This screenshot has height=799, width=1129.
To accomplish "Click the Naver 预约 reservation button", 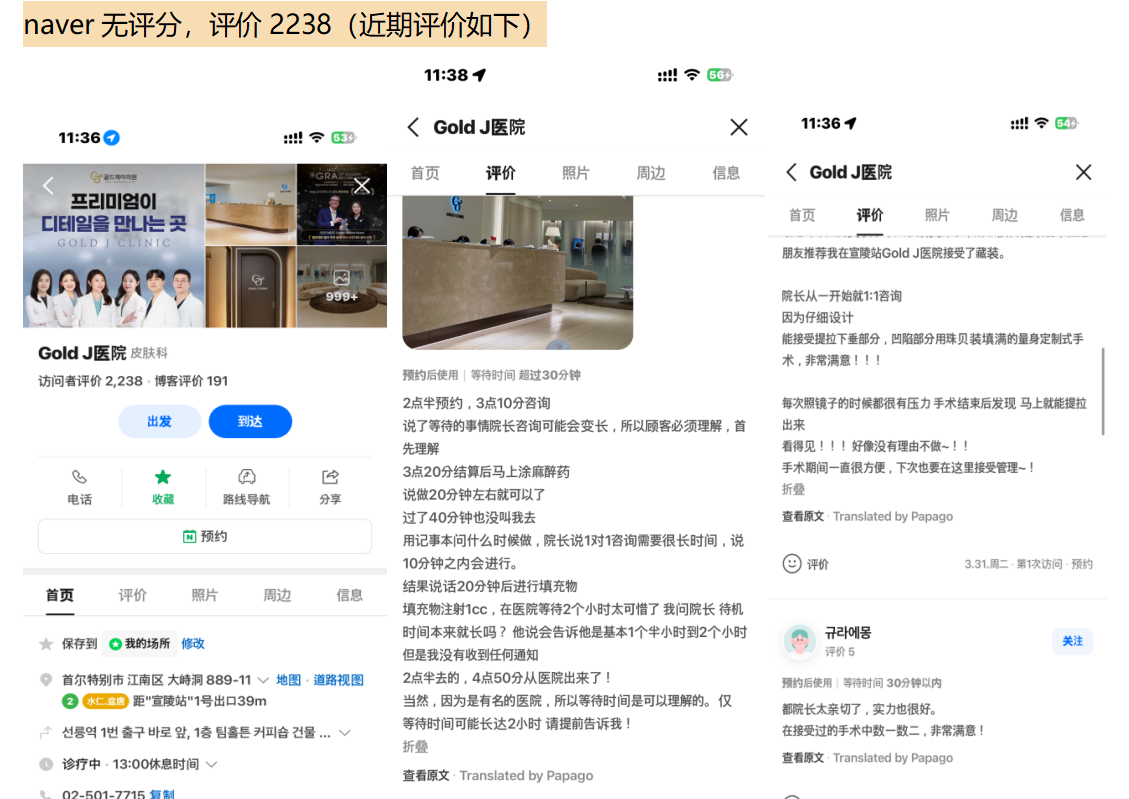I will 205,536.
